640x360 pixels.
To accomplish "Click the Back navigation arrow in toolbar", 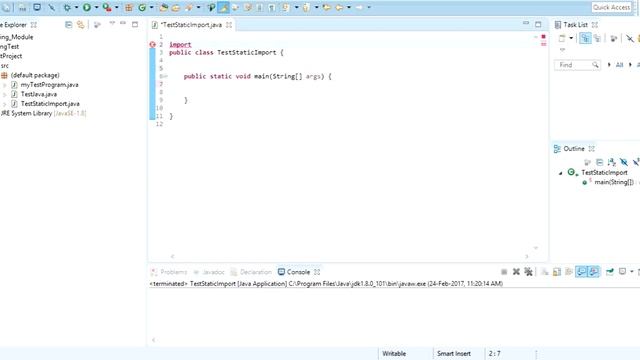I will pyautogui.click(x=339, y=7).
